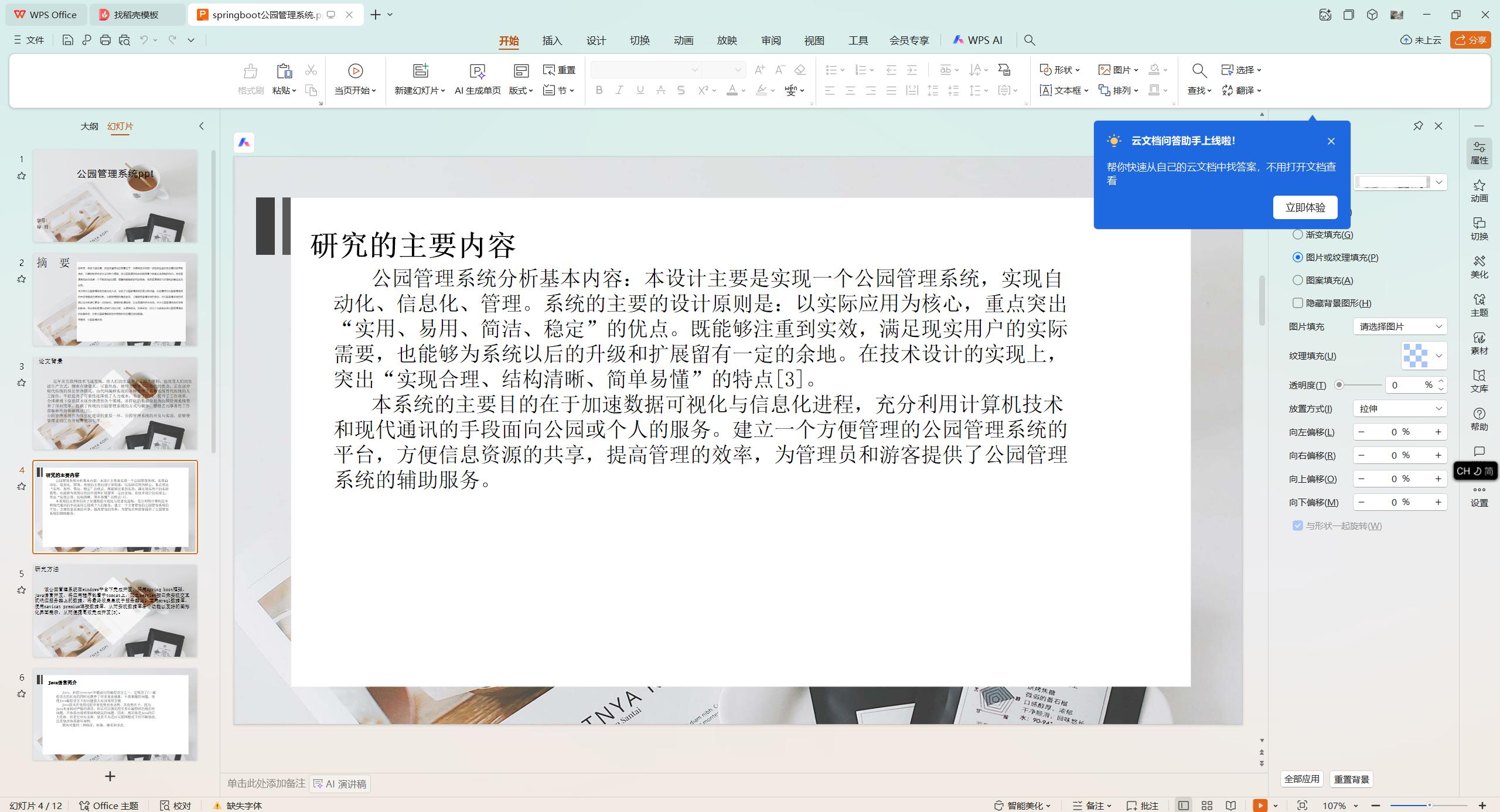Switch to the 切换 ribbon tab
The height and width of the screenshot is (812, 1500).
pos(639,40)
